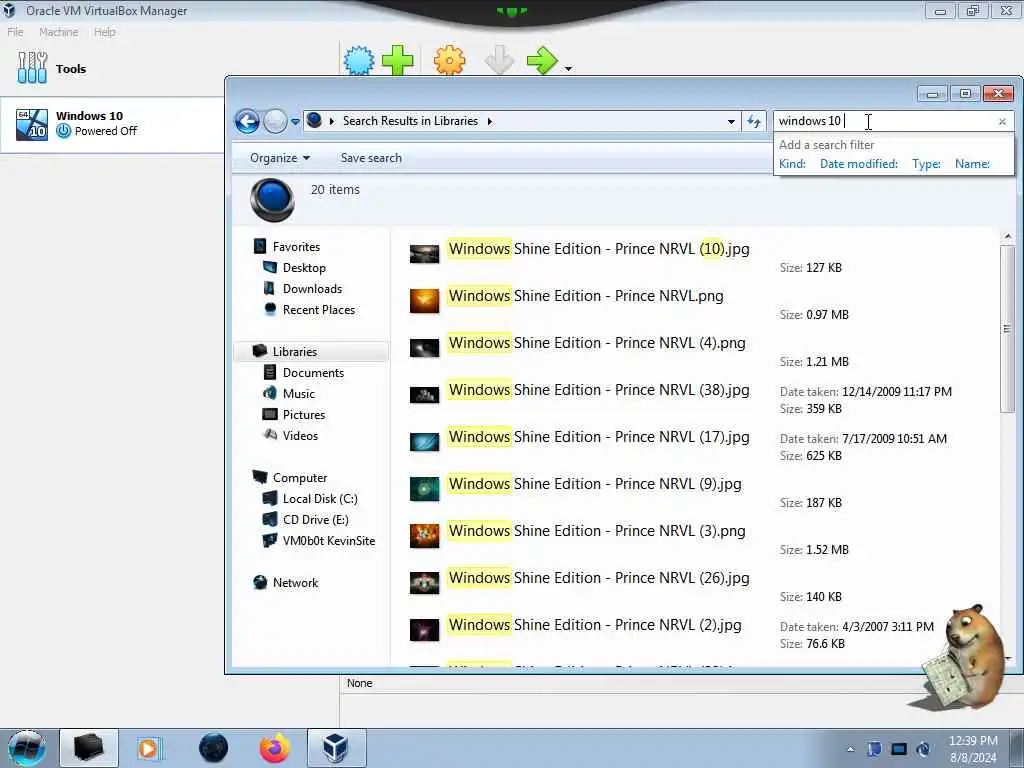This screenshot has height=768, width=1024.
Task: Select file 'Windows Shine Edition - Prince NRVL (9).jpg'
Action: click(595, 484)
